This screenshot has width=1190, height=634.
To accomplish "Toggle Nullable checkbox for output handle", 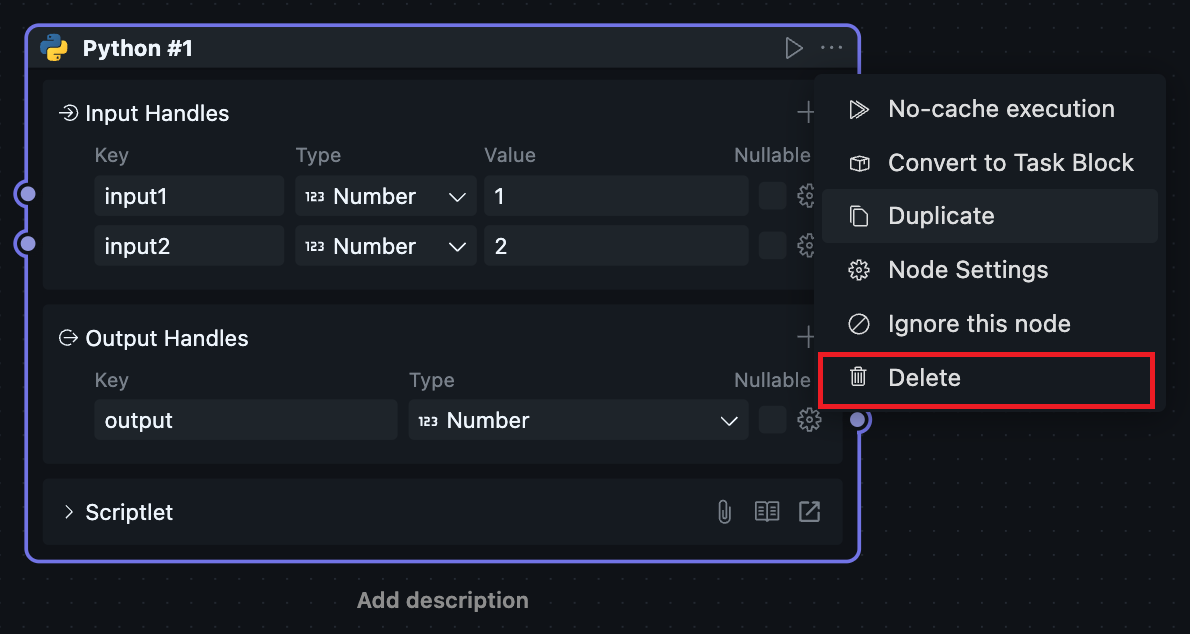I will click(x=772, y=420).
